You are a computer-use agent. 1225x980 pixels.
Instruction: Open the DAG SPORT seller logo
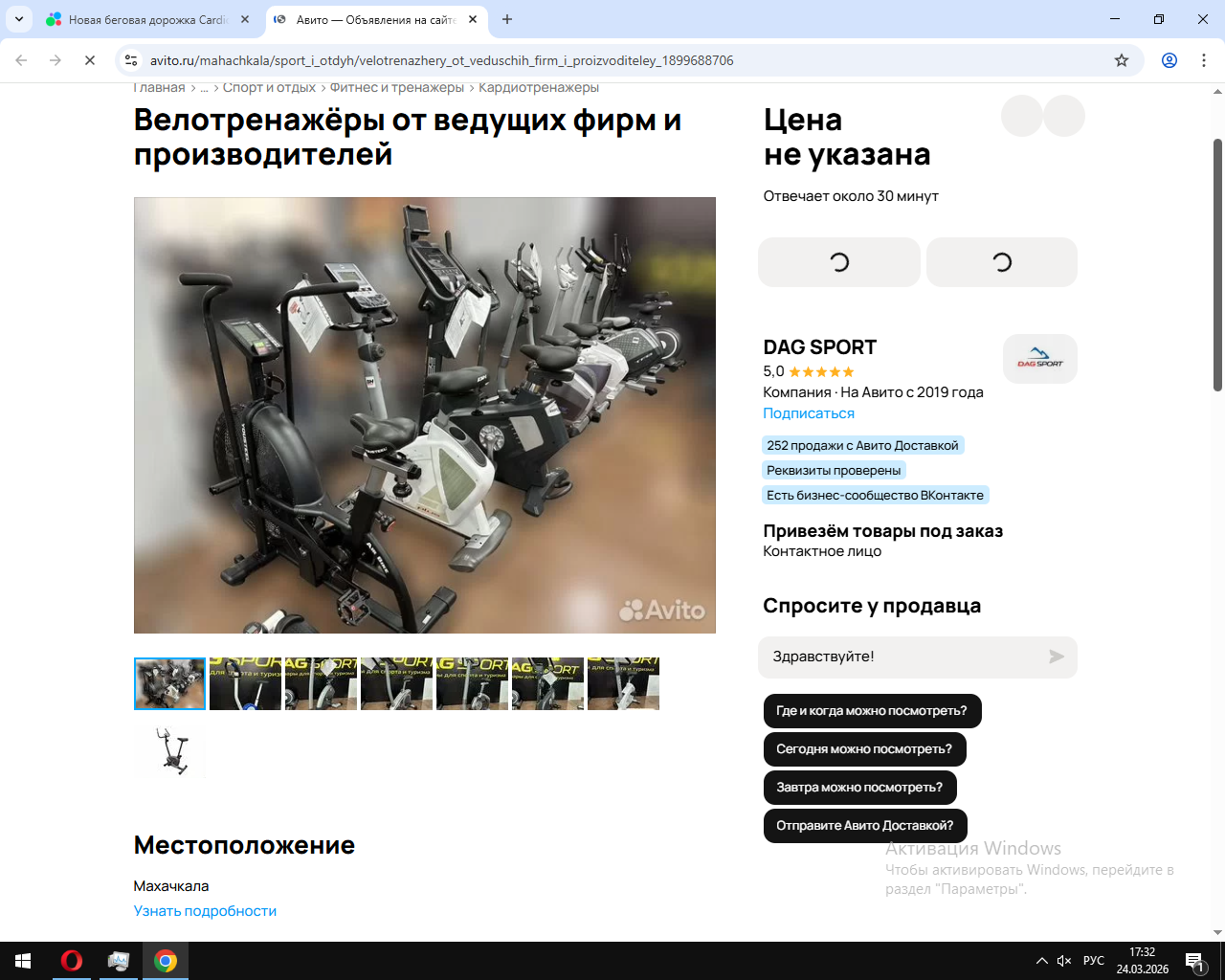[1039, 359]
